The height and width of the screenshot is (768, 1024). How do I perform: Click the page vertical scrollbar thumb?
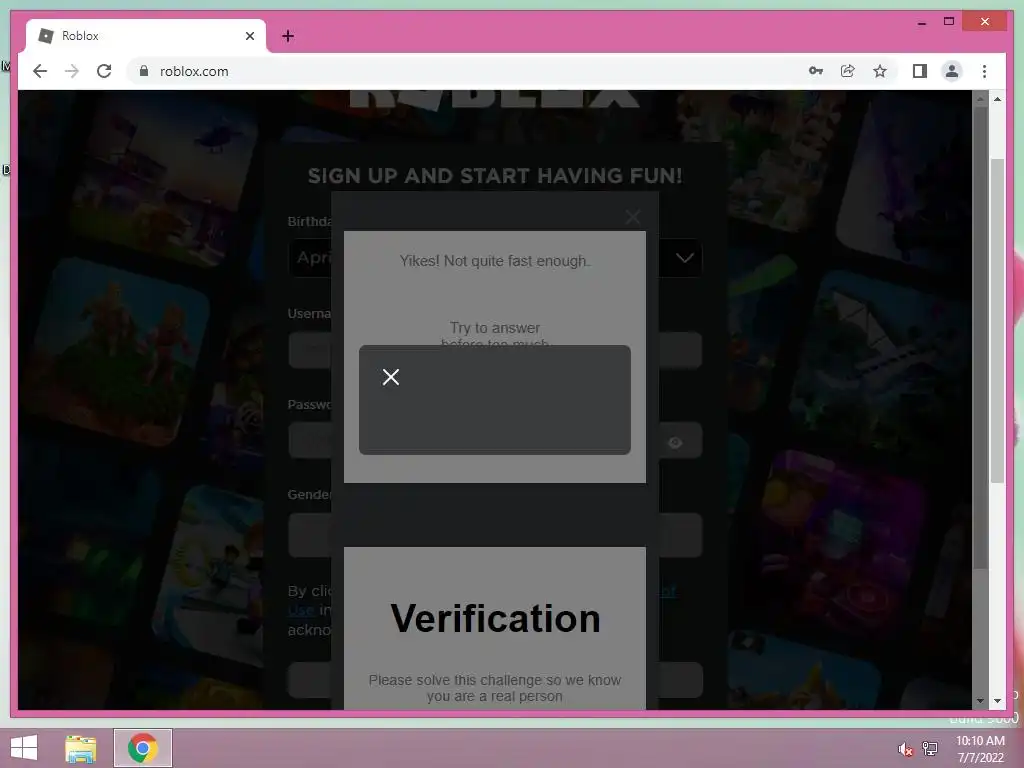(x=997, y=320)
